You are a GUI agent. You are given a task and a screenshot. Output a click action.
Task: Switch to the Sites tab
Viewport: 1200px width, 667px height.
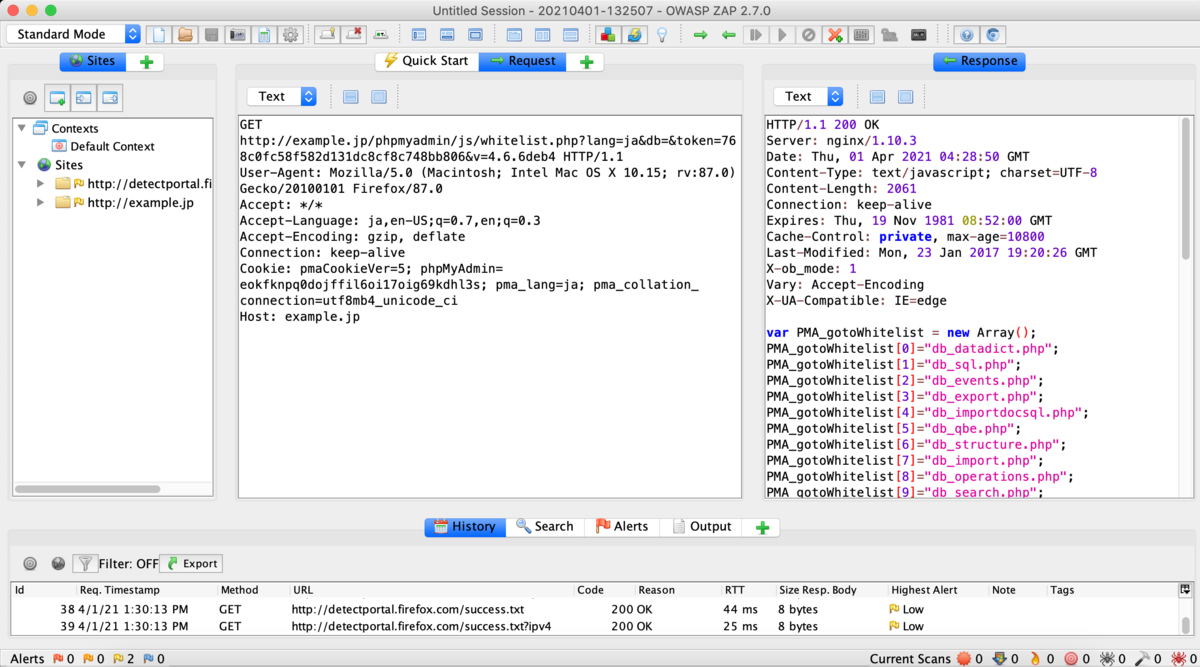tap(92, 61)
